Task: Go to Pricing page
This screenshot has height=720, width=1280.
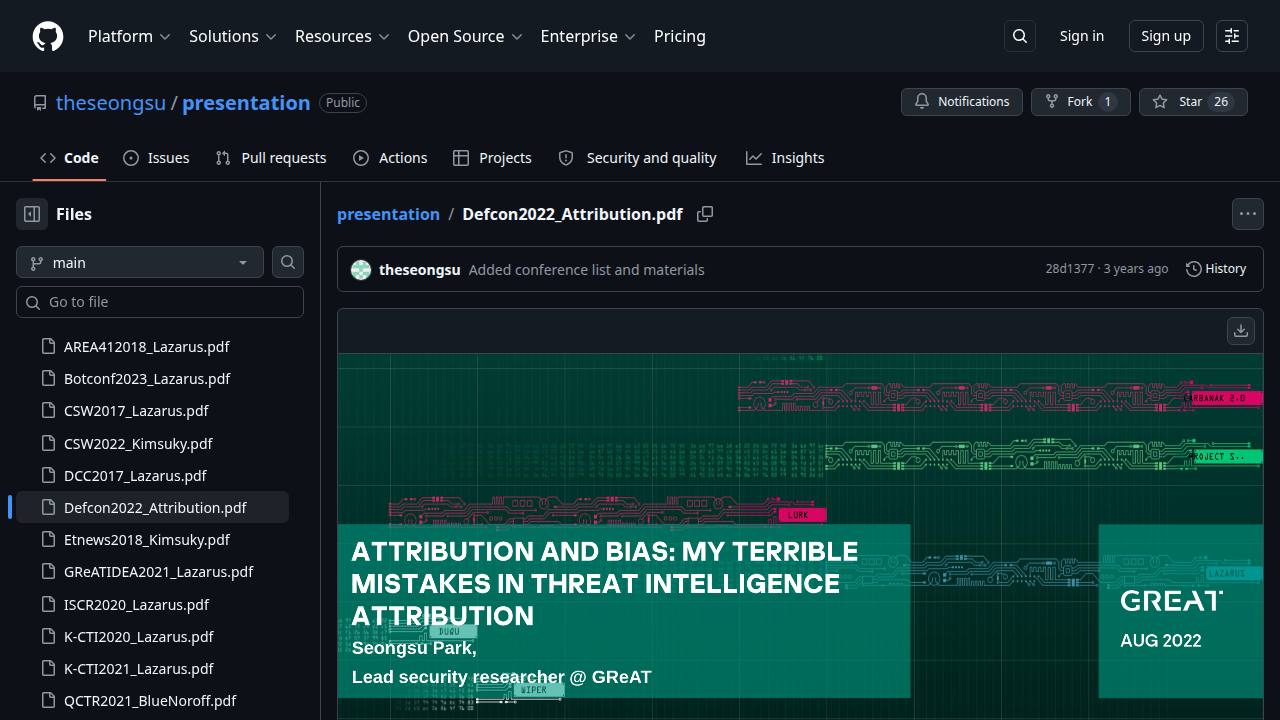Action: [680, 36]
